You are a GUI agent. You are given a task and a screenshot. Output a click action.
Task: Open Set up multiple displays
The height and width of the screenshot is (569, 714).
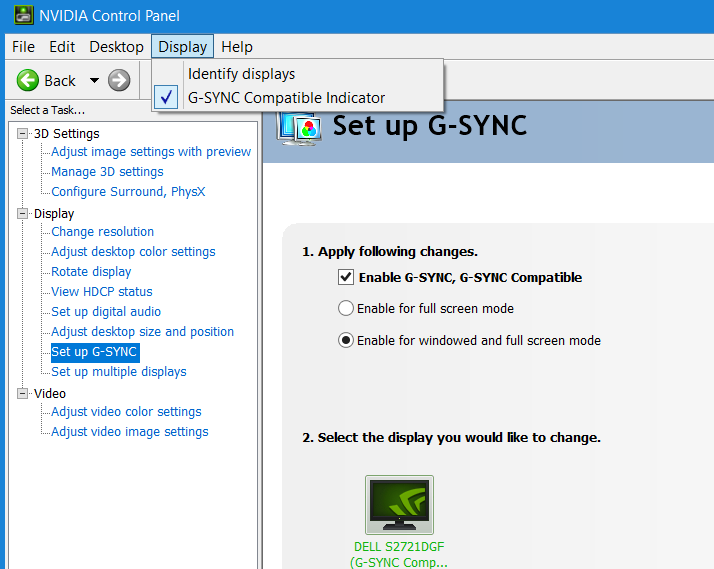point(118,372)
